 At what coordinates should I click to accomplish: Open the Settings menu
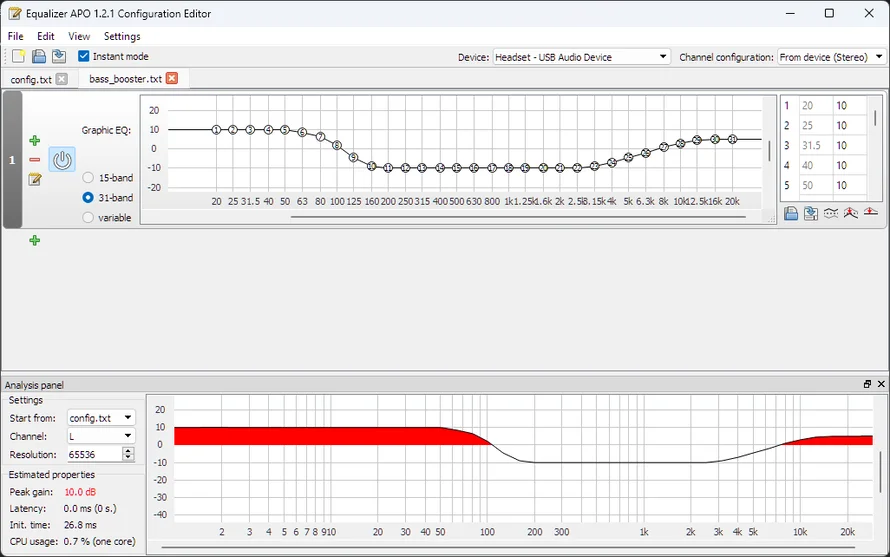122,36
